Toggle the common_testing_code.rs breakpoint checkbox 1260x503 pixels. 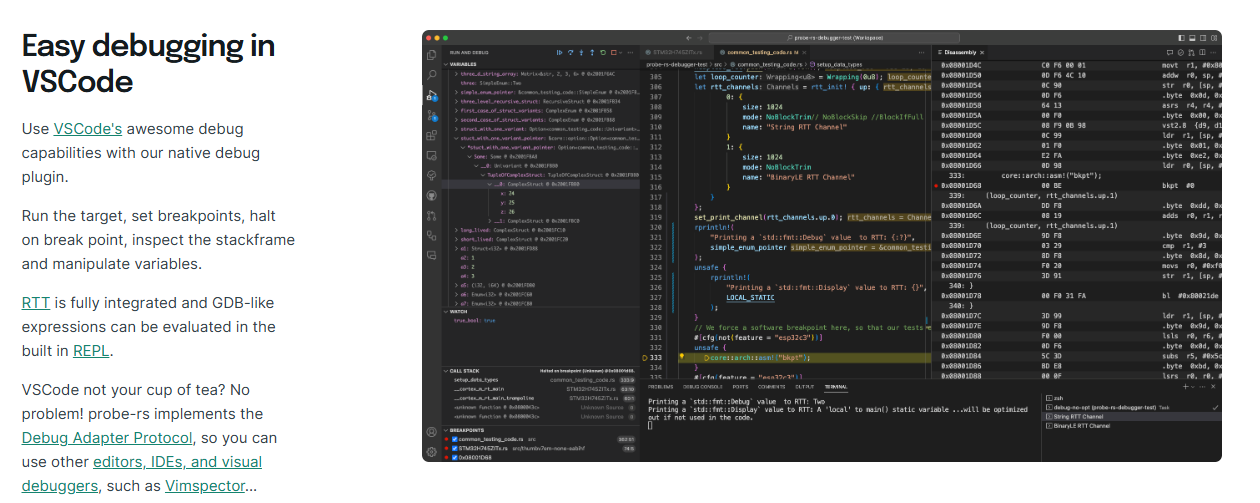(x=454, y=439)
